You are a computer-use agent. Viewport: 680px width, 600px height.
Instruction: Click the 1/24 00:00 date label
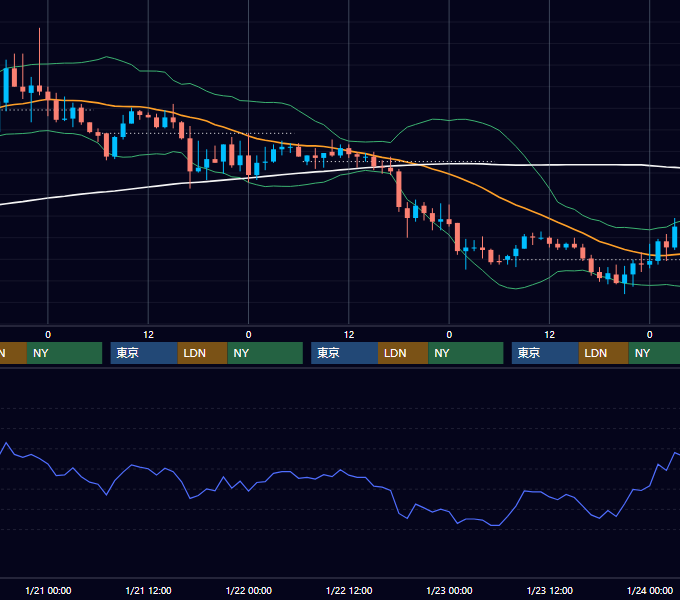(650, 590)
